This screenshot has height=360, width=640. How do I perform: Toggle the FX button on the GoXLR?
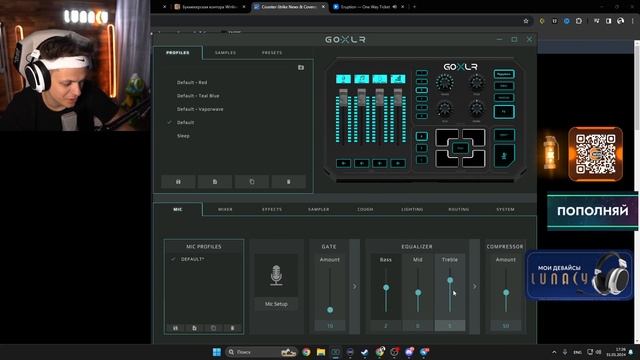[x=504, y=112]
